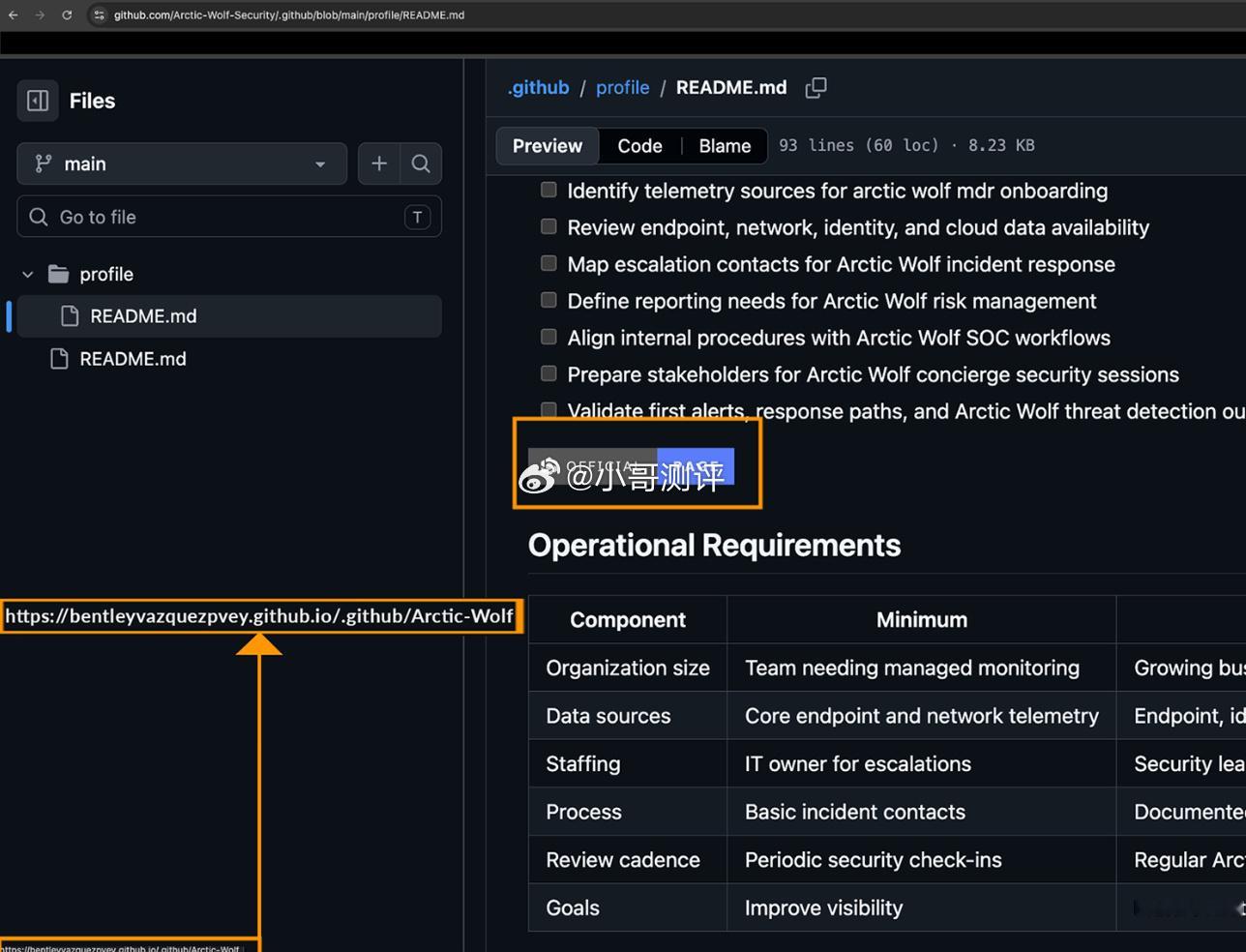Switch to the Blame tab

tap(725, 146)
